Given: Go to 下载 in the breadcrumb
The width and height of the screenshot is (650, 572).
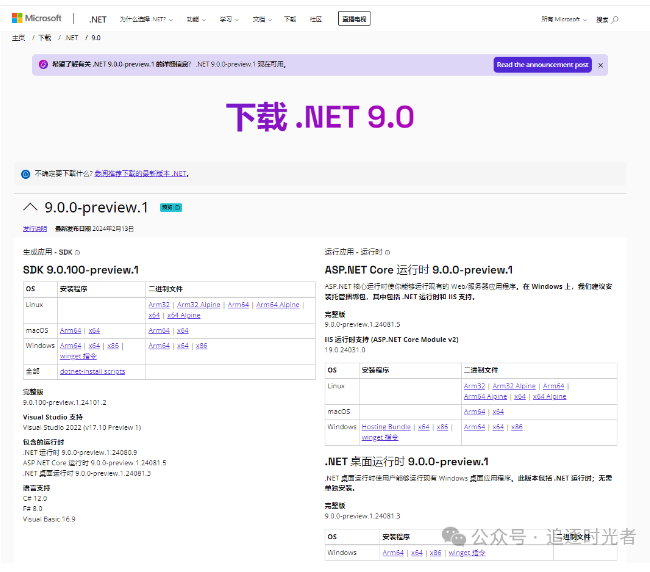Looking at the screenshot, I should 45,38.
